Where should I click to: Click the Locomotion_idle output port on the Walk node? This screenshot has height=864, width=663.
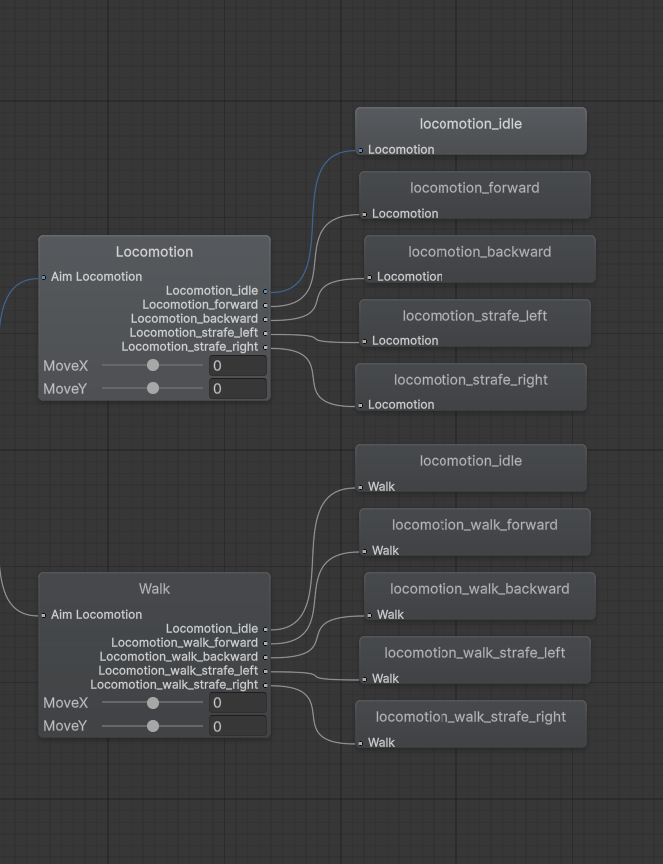click(265, 629)
